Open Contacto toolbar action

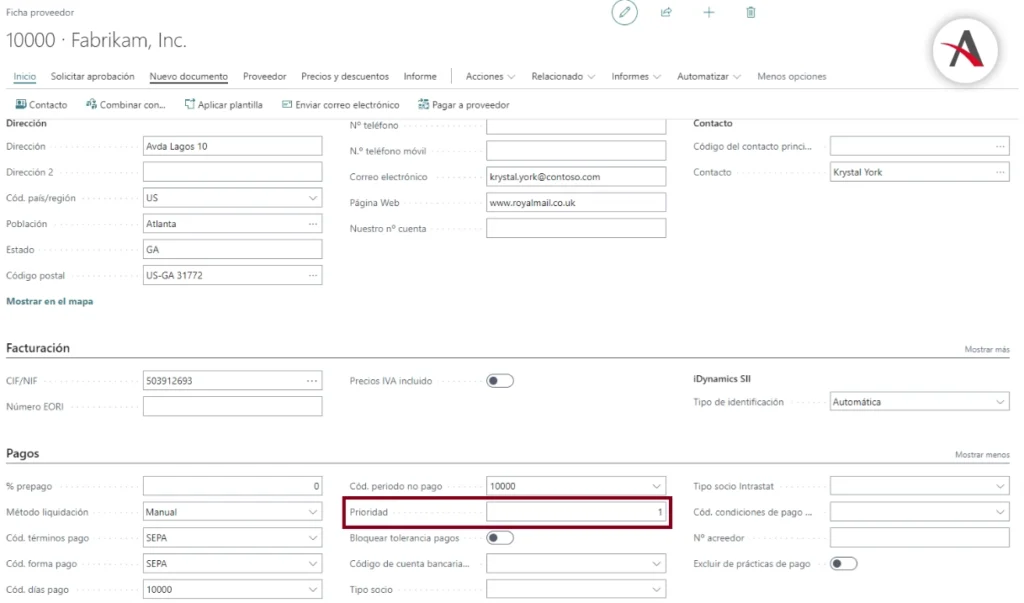pyautogui.click(x=41, y=105)
